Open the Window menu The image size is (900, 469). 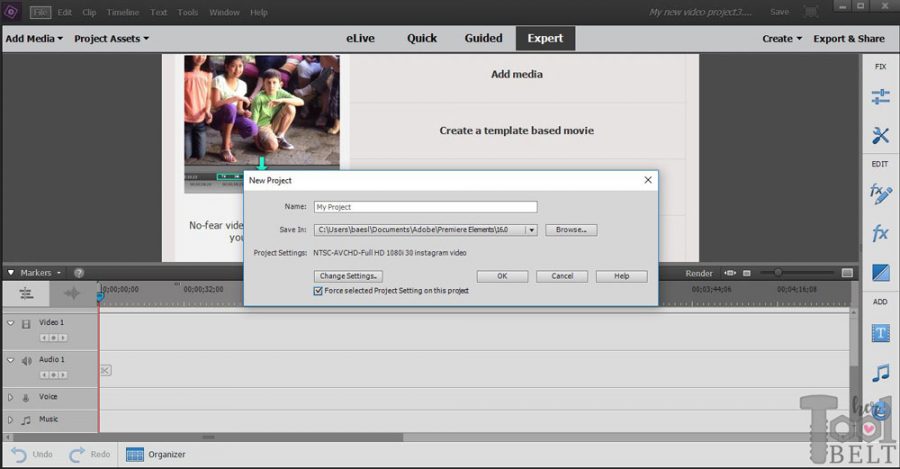pyautogui.click(x=224, y=12)
